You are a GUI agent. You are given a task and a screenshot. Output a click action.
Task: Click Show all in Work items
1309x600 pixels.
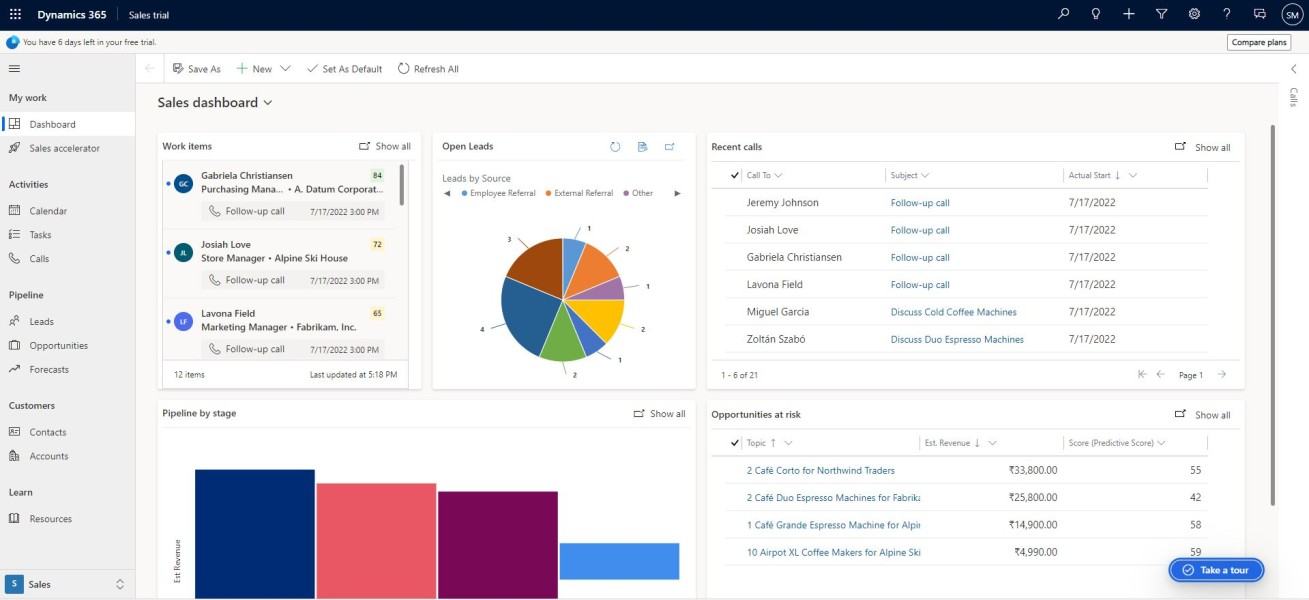385,146
